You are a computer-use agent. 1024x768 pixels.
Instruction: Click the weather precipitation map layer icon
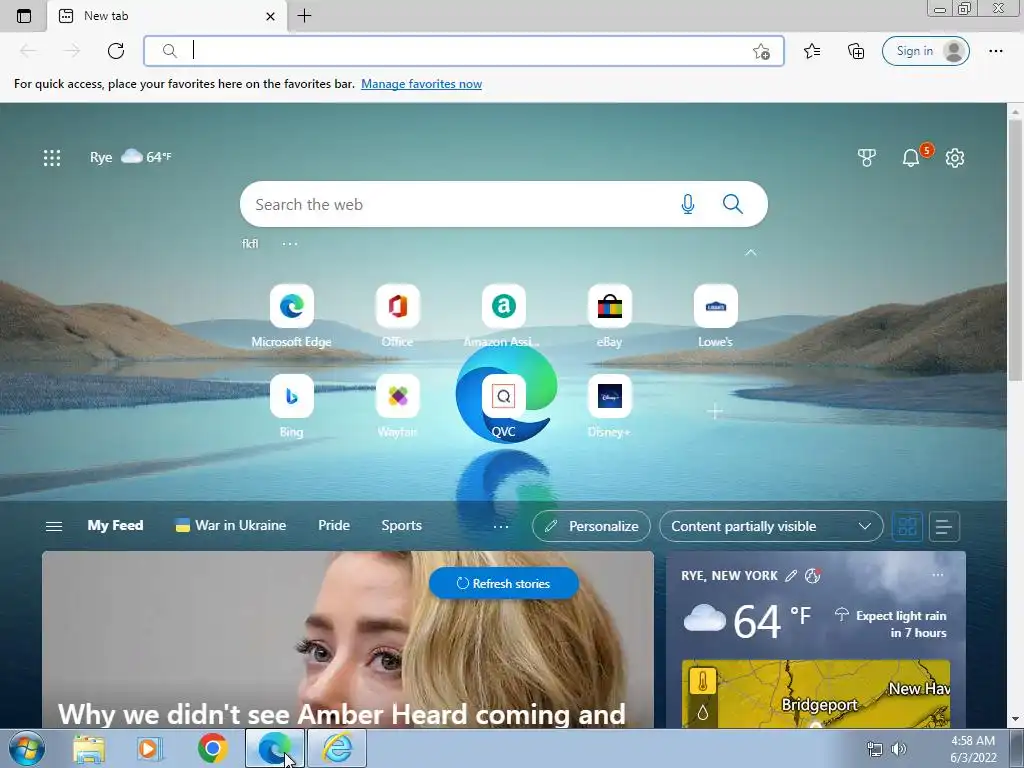(703, 712)
